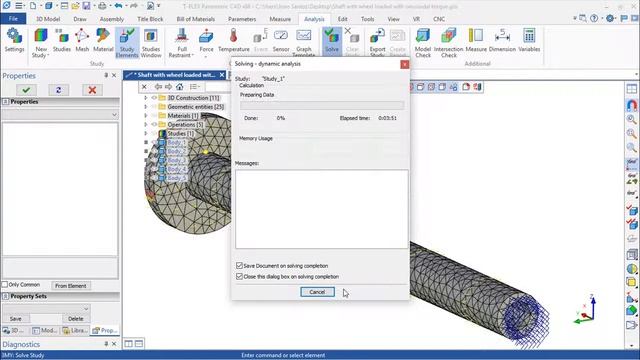Screen dimensions: 640x360
Task: Toggle visibility of 3D Construction folder
Action: tap(154, 98)
